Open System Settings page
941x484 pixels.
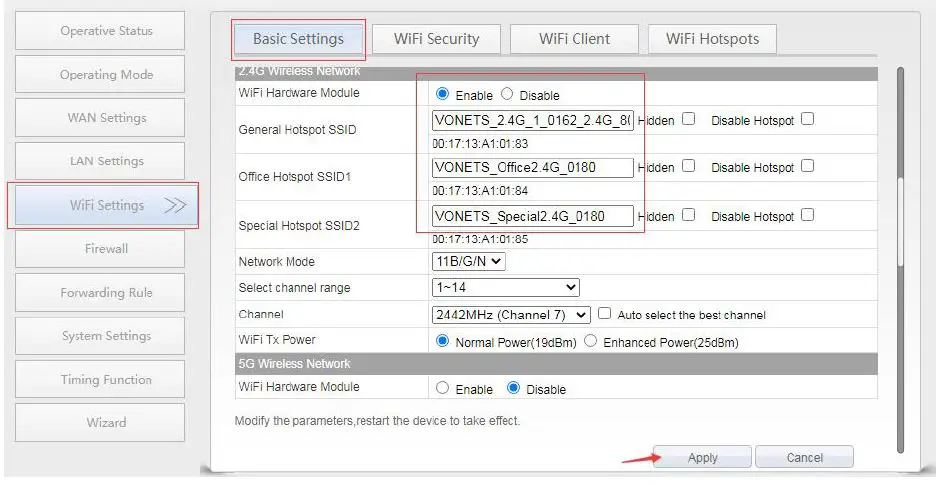pyautogui.click(x=100, y=336)
